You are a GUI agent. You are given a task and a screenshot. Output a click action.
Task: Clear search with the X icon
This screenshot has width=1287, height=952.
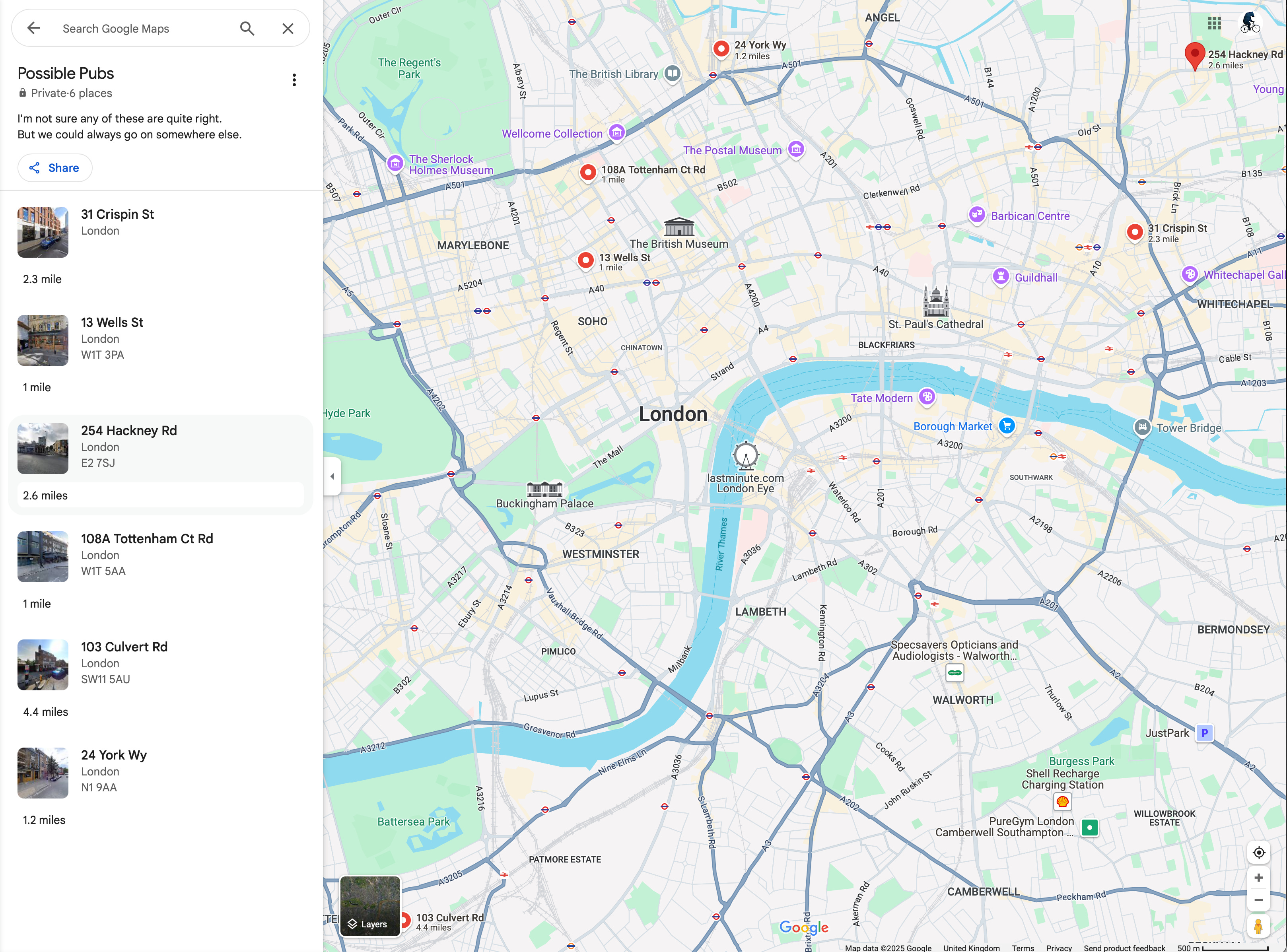pyautogui.click(x=288, y=28)
